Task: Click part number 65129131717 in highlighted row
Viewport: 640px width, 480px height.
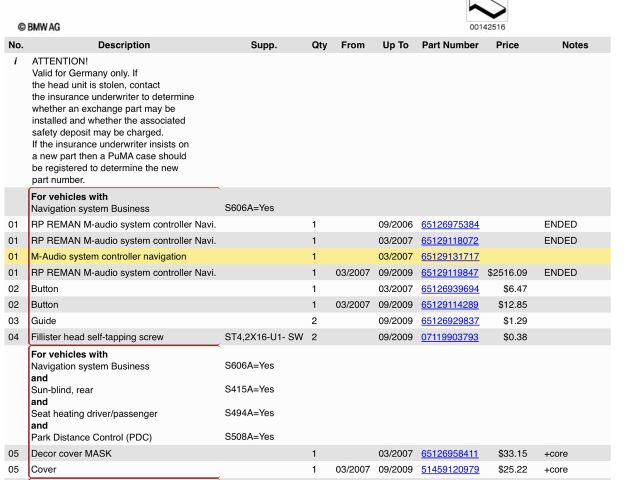Action: pos(450,257)
